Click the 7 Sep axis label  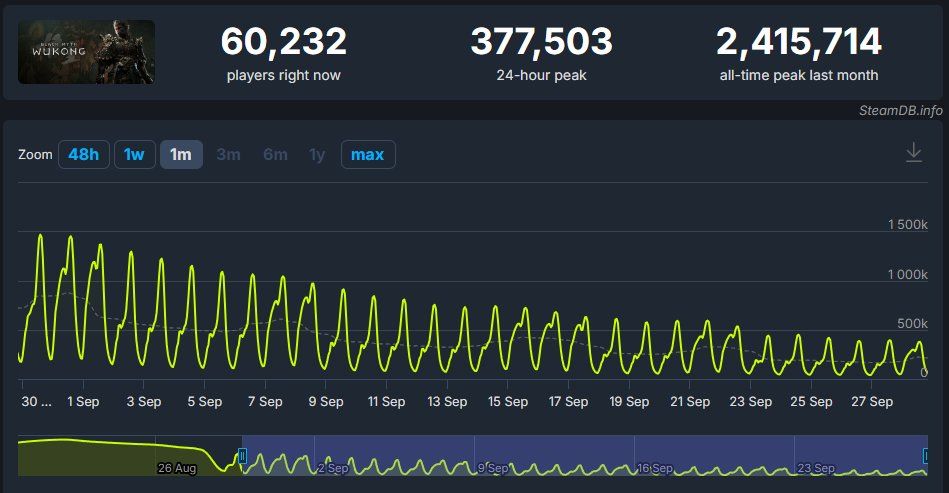point(265,402)
